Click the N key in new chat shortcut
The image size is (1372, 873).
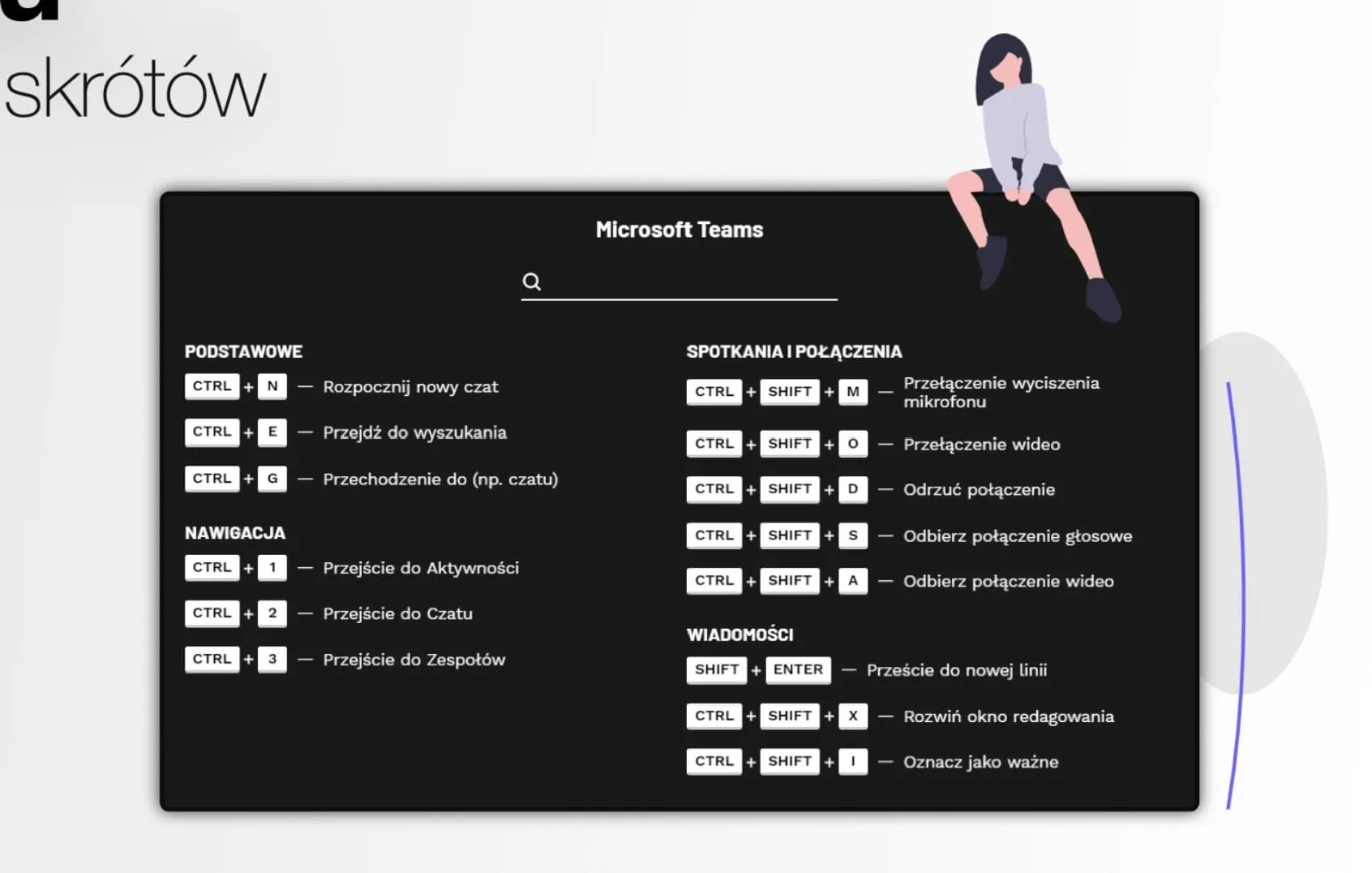tap(272, 386)
